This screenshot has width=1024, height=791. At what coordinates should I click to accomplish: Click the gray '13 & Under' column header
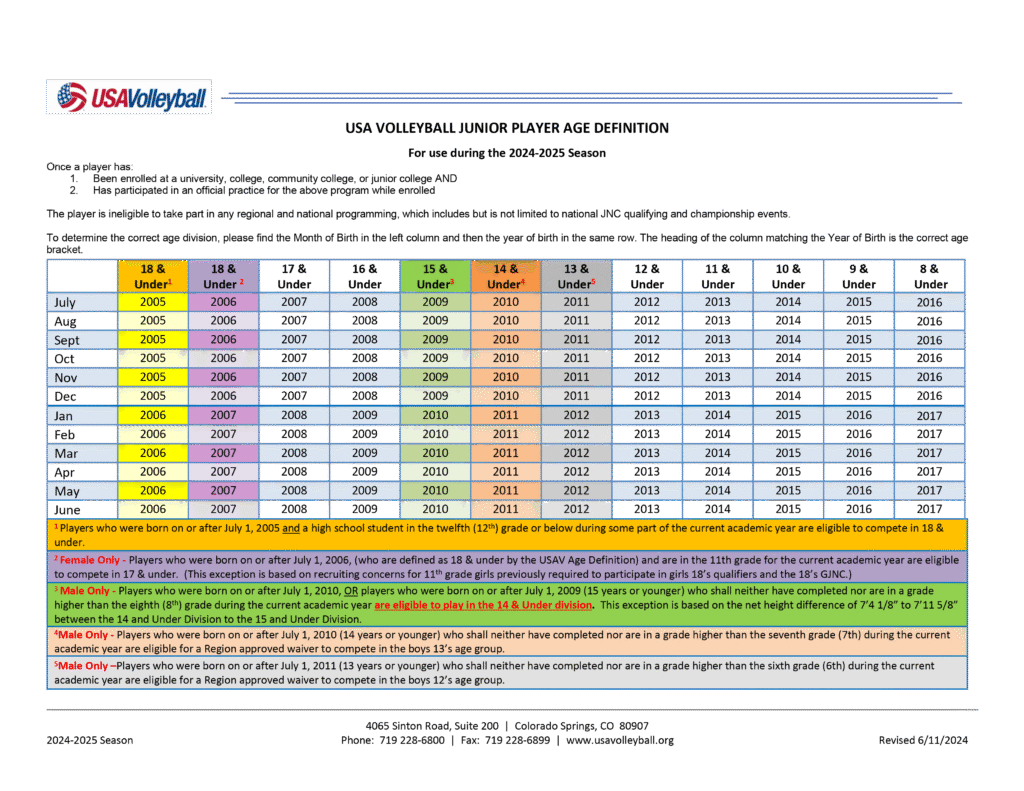coord(576,276)
